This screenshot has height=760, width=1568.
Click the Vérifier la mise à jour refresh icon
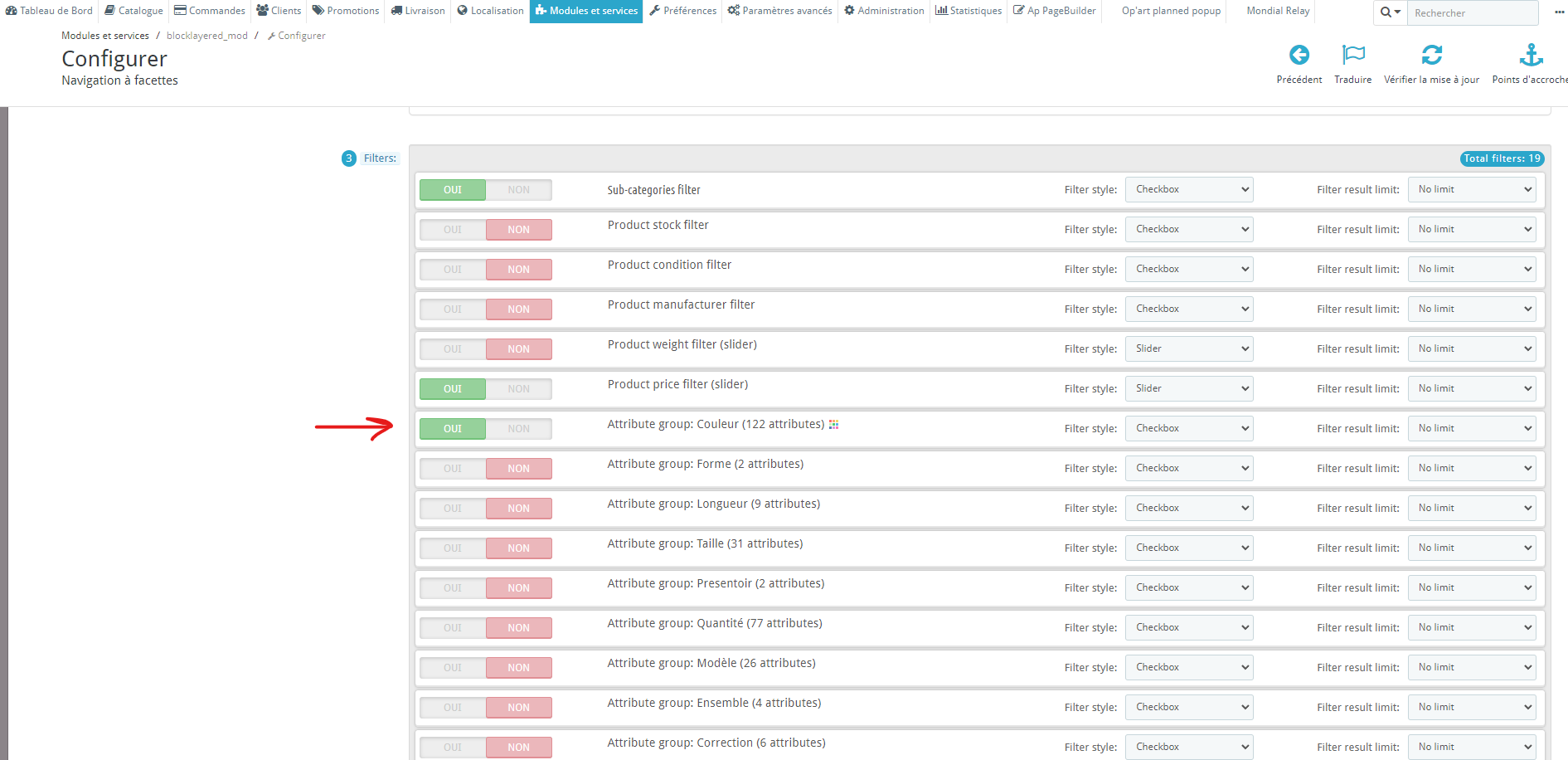point(1432,55)
